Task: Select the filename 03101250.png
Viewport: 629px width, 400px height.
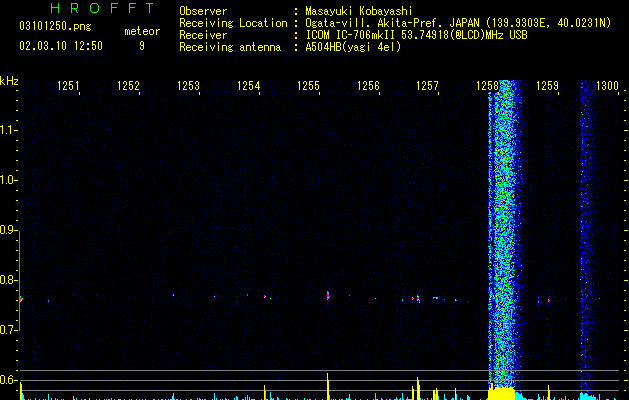Action: 55,27
